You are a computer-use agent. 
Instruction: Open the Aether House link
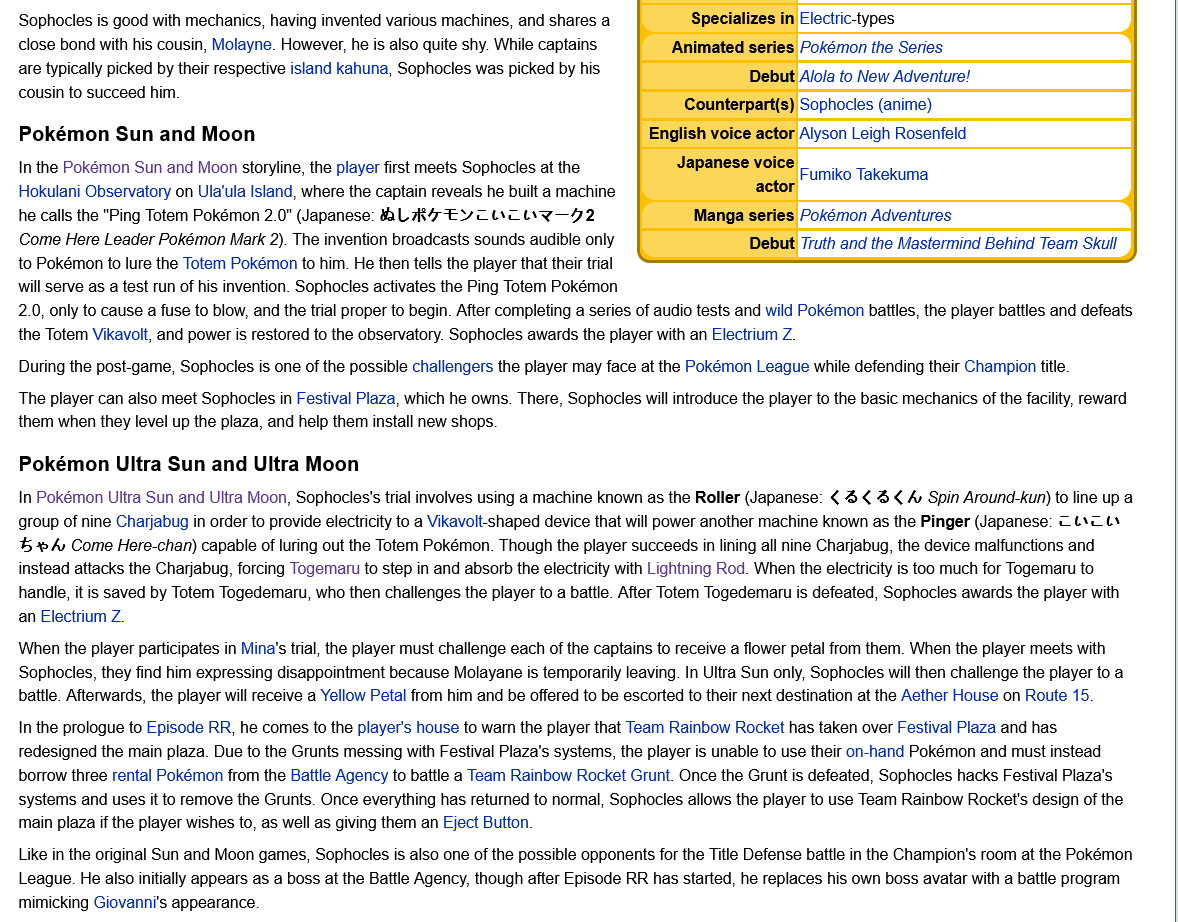tap(950, 696)
